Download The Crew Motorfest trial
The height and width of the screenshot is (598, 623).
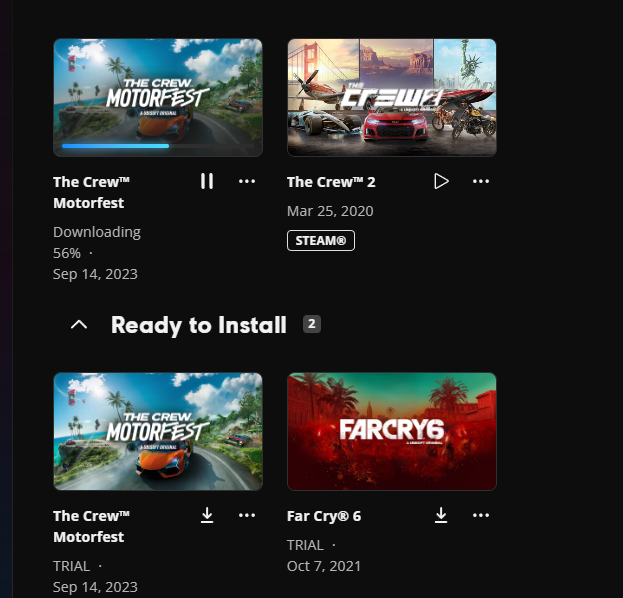coord(207,515)
